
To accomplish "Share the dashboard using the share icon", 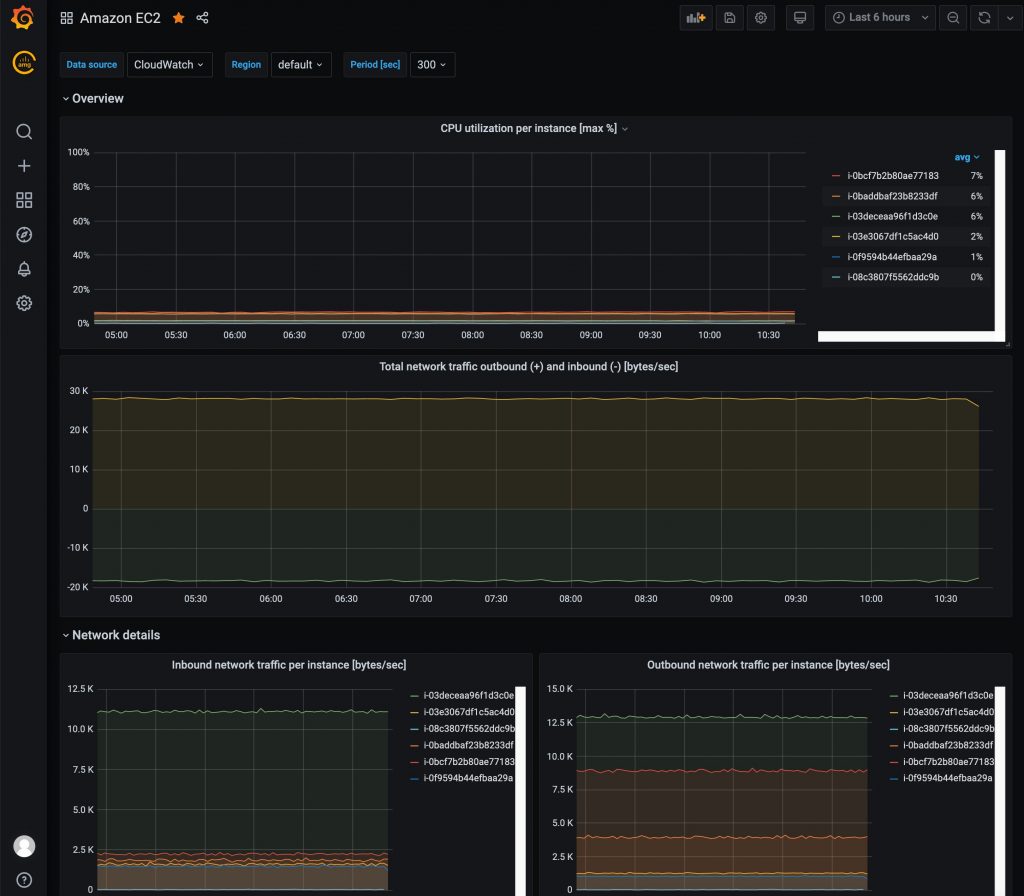I will [x=202, y=18].
